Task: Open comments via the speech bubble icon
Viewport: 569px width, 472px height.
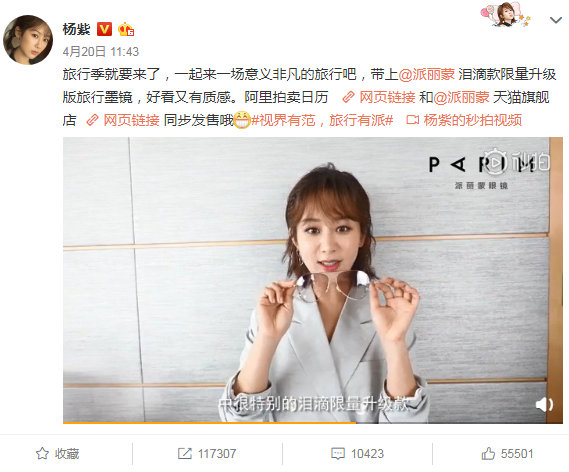Action: pyautogui.click(x=338, y=453)
